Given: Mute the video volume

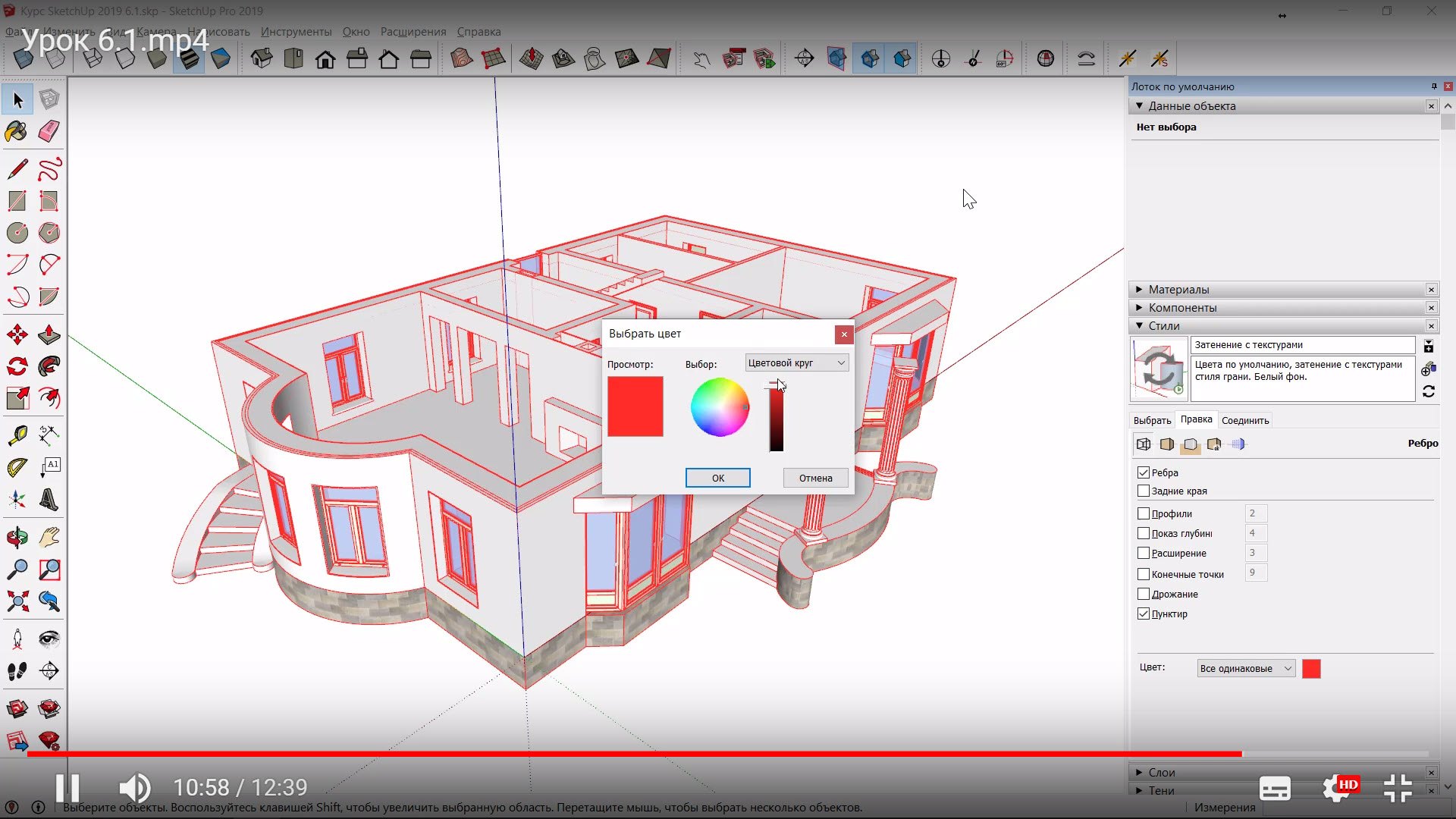Looking at the screenshot, I should pos(135,788).
